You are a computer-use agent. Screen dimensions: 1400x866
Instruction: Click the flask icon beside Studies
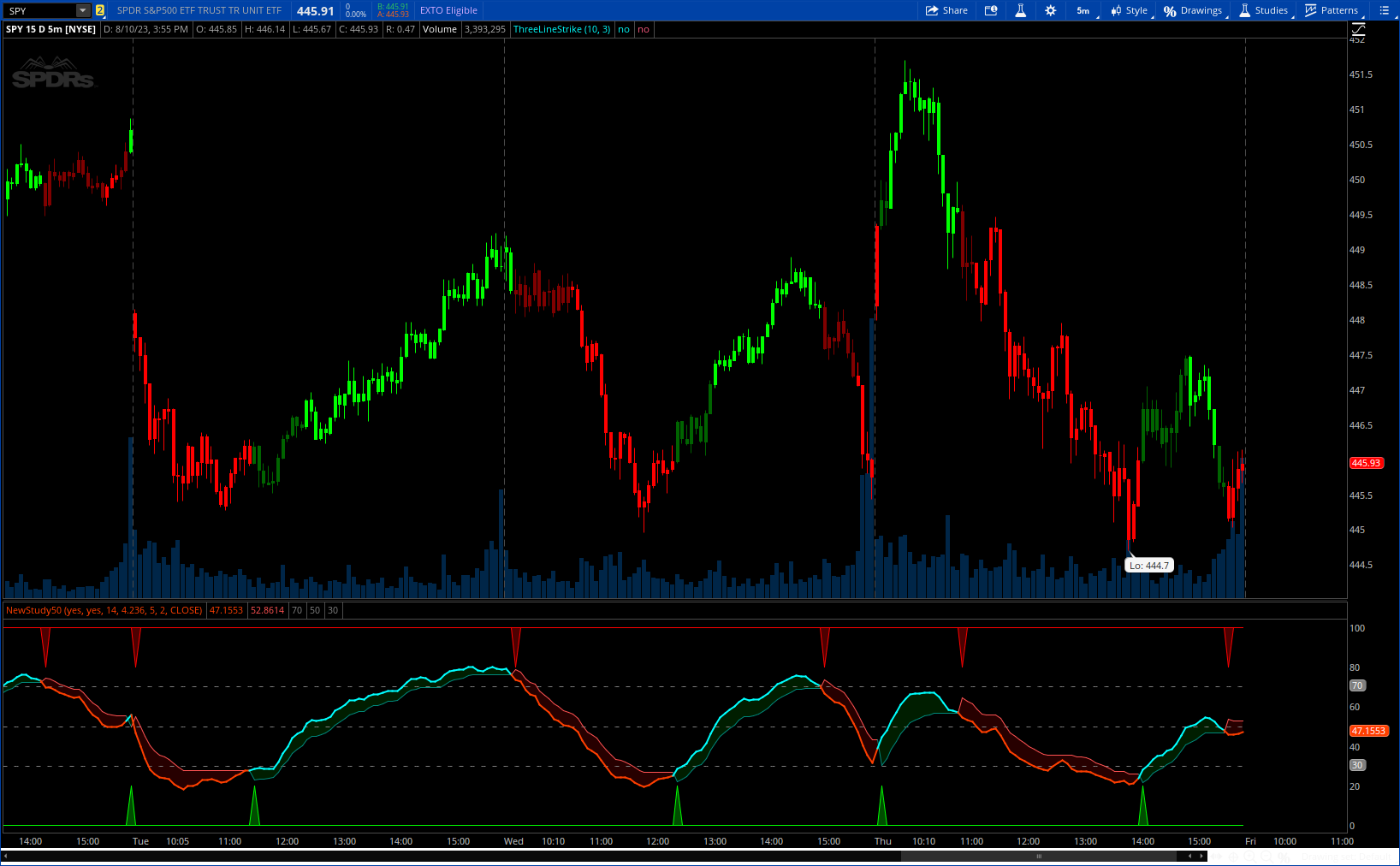point(1245,10)
